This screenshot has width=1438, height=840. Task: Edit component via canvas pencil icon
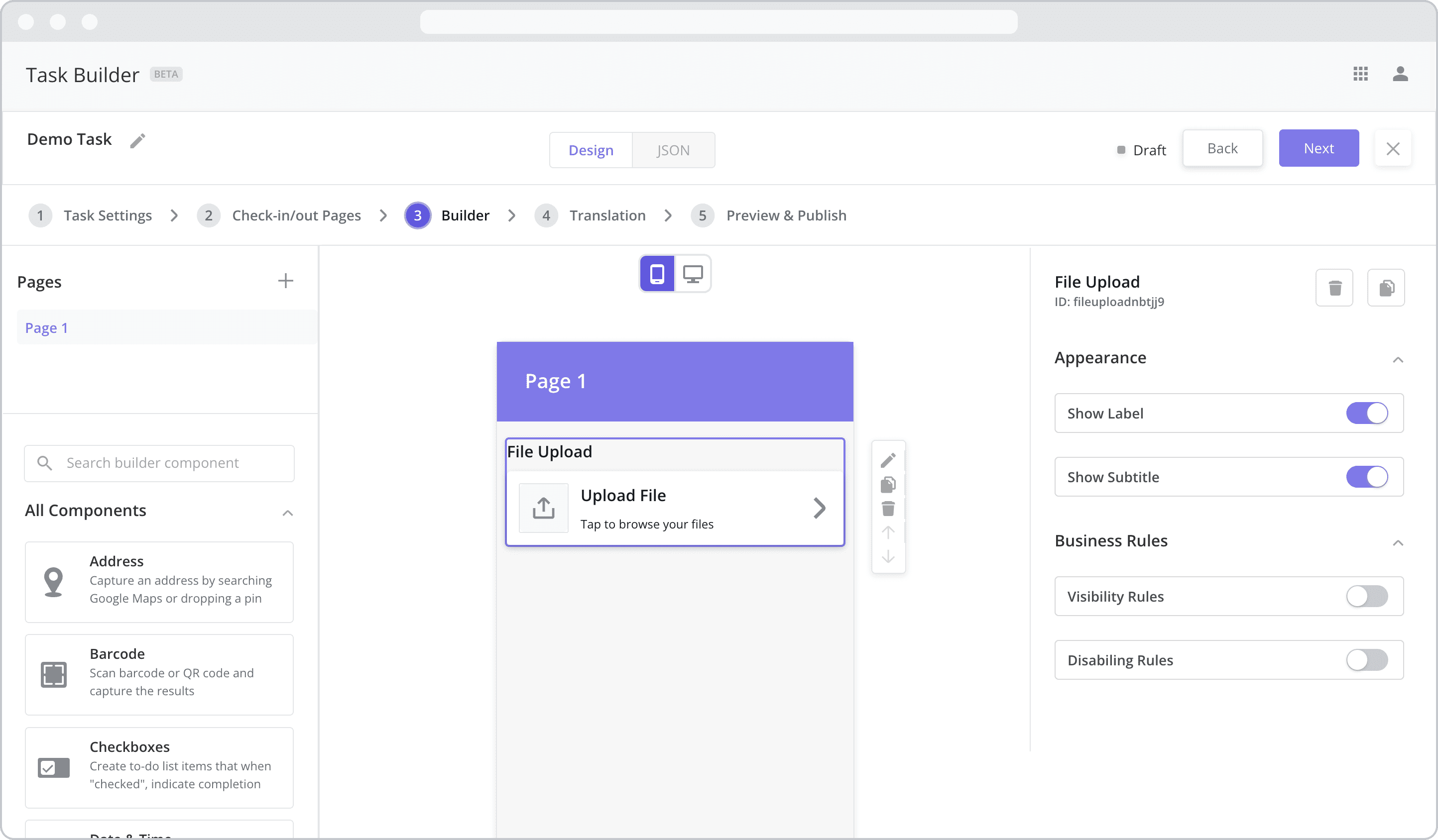(888, 460)
